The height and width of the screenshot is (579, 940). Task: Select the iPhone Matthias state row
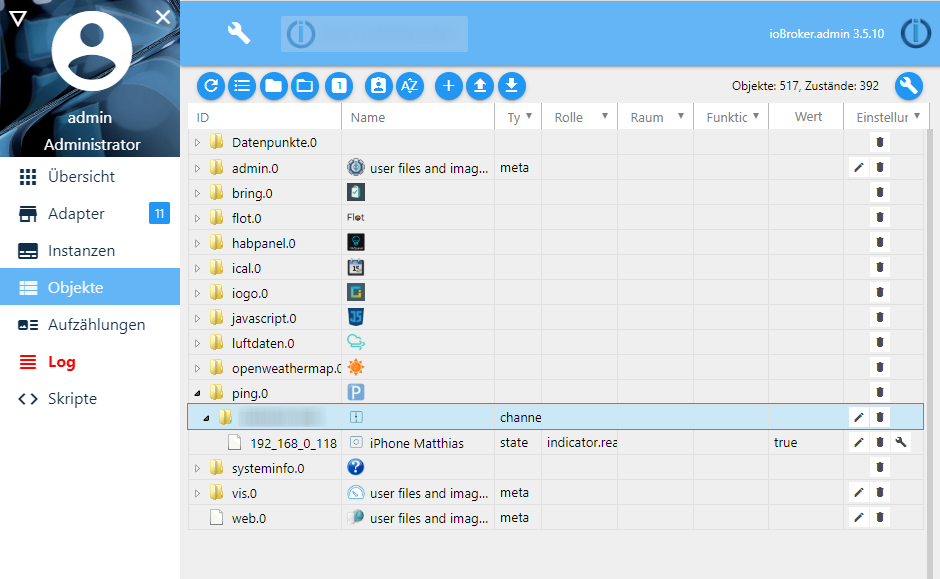(416, 443)
